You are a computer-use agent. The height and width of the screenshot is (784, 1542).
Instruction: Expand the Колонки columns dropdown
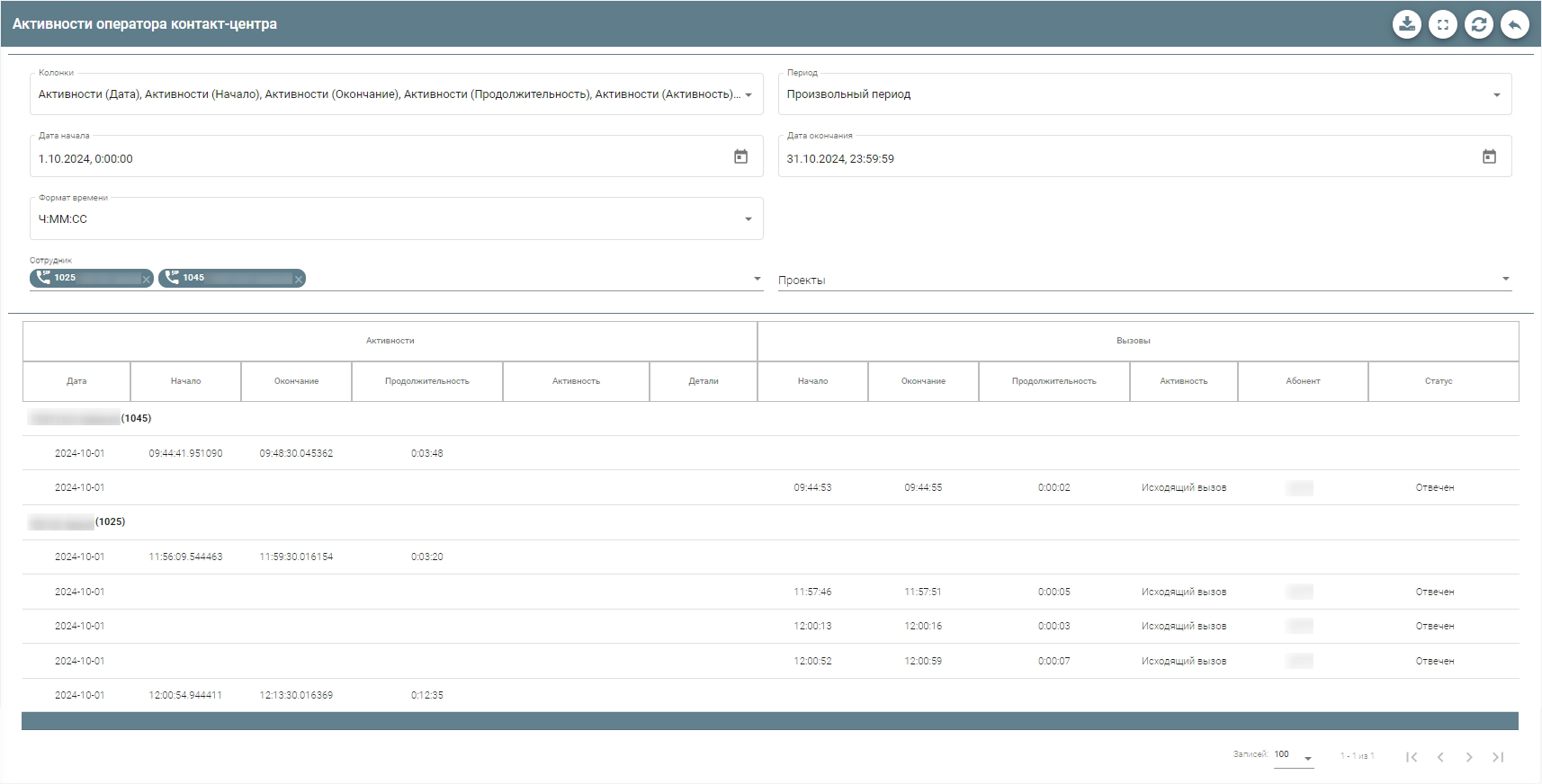(748, 95)
